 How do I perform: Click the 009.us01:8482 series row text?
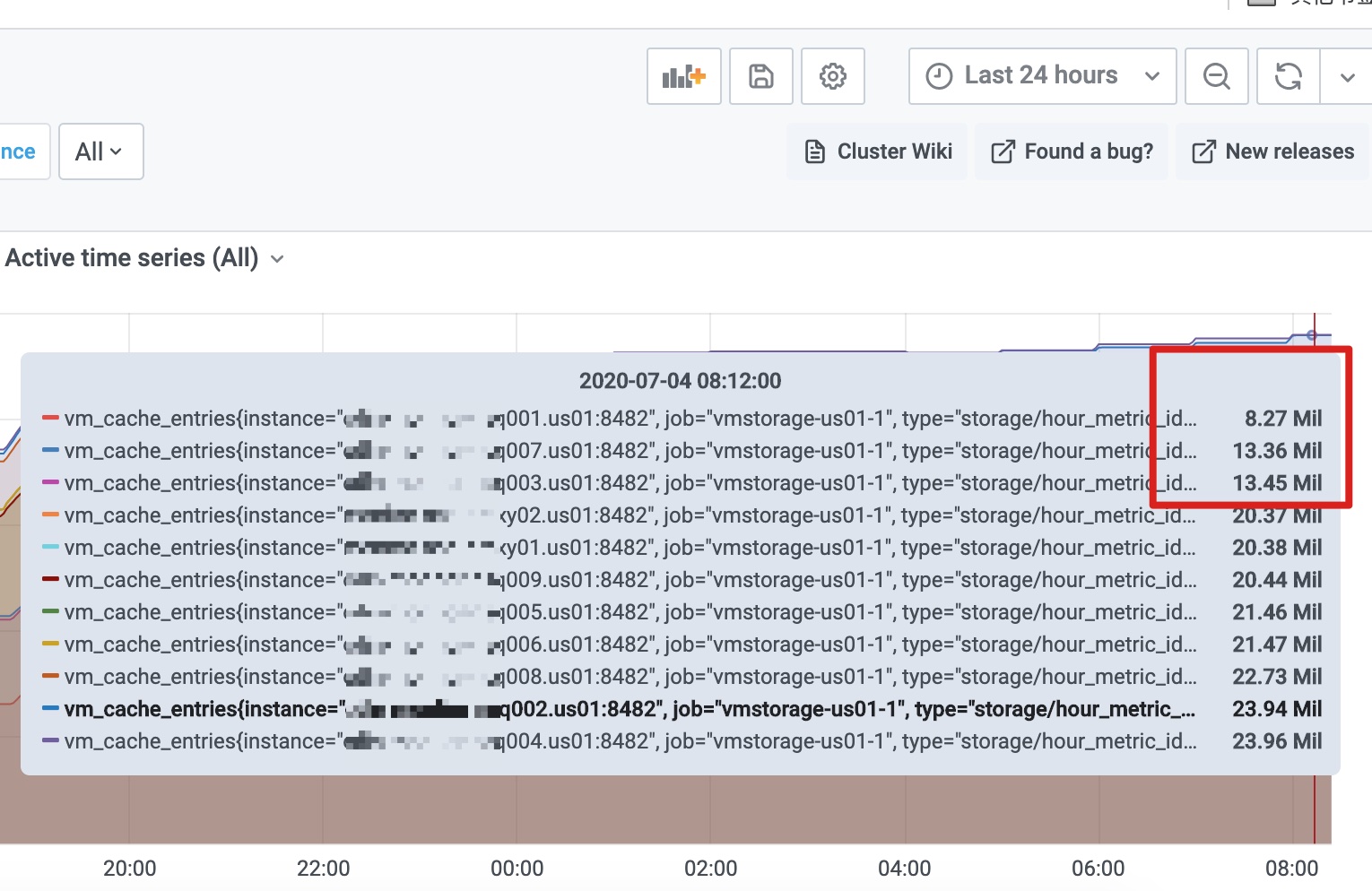pos(630,580)
